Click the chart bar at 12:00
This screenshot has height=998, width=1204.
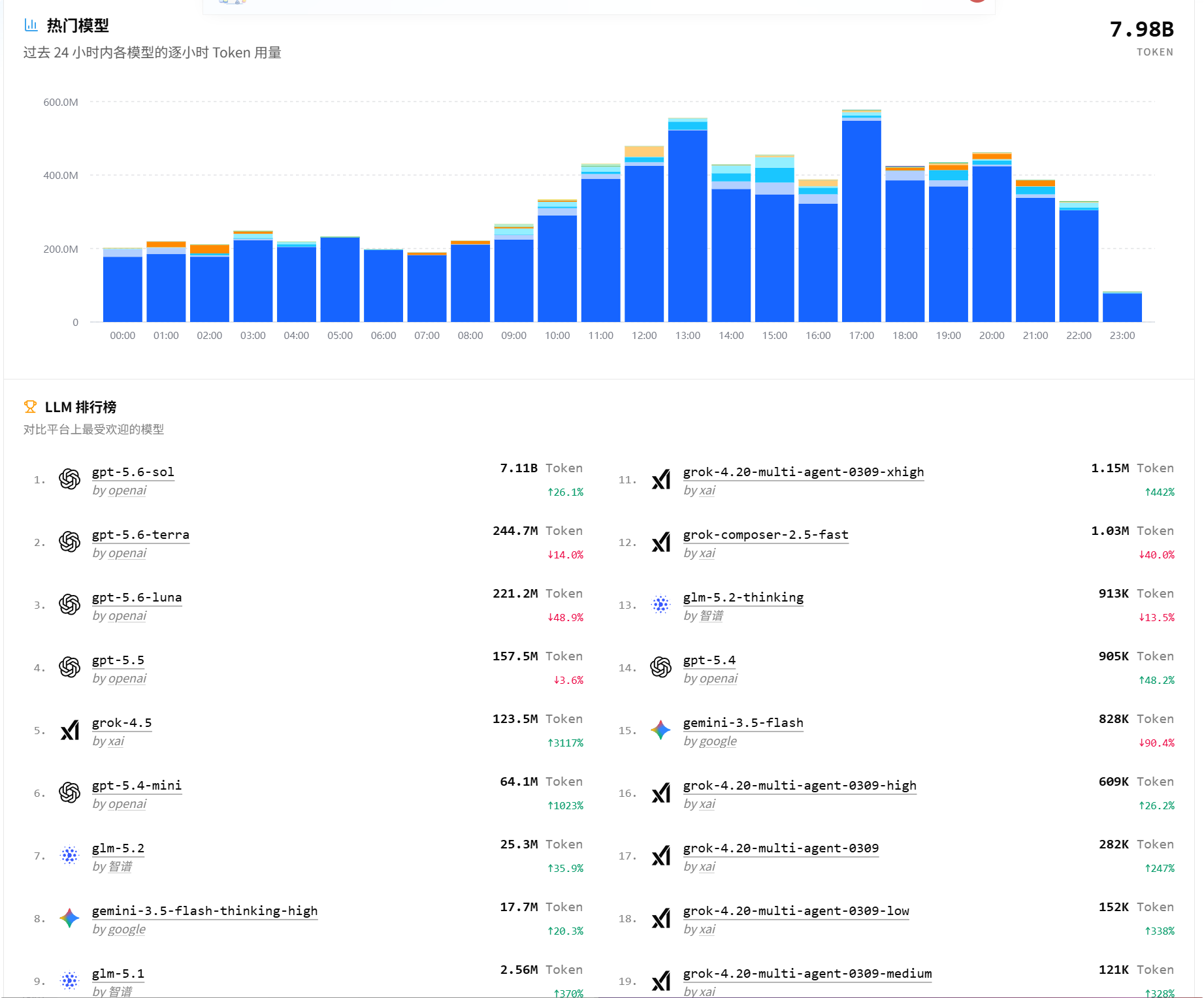click(644, 234)
